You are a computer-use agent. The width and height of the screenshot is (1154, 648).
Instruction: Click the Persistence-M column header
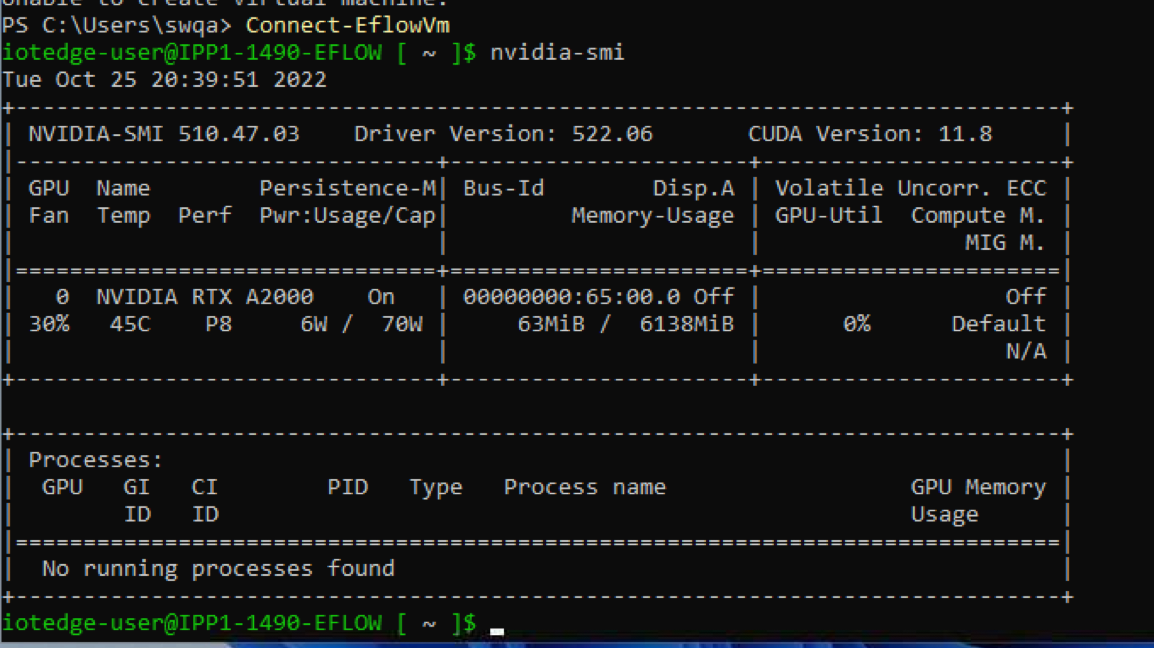tap(347, 188)
